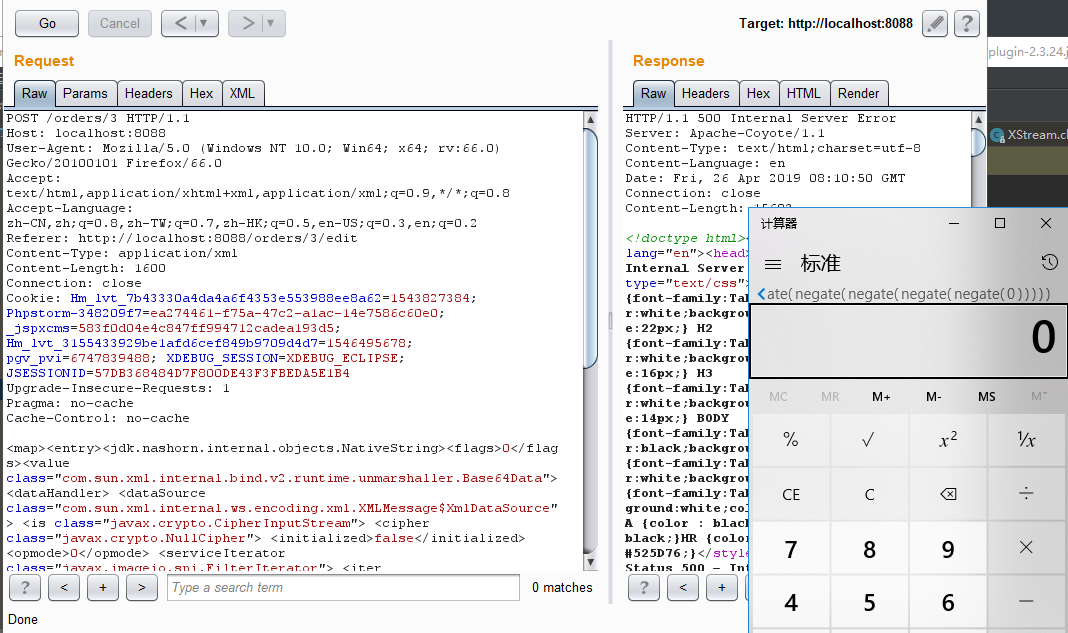Click calculator digit 5

tap(869, 602)
